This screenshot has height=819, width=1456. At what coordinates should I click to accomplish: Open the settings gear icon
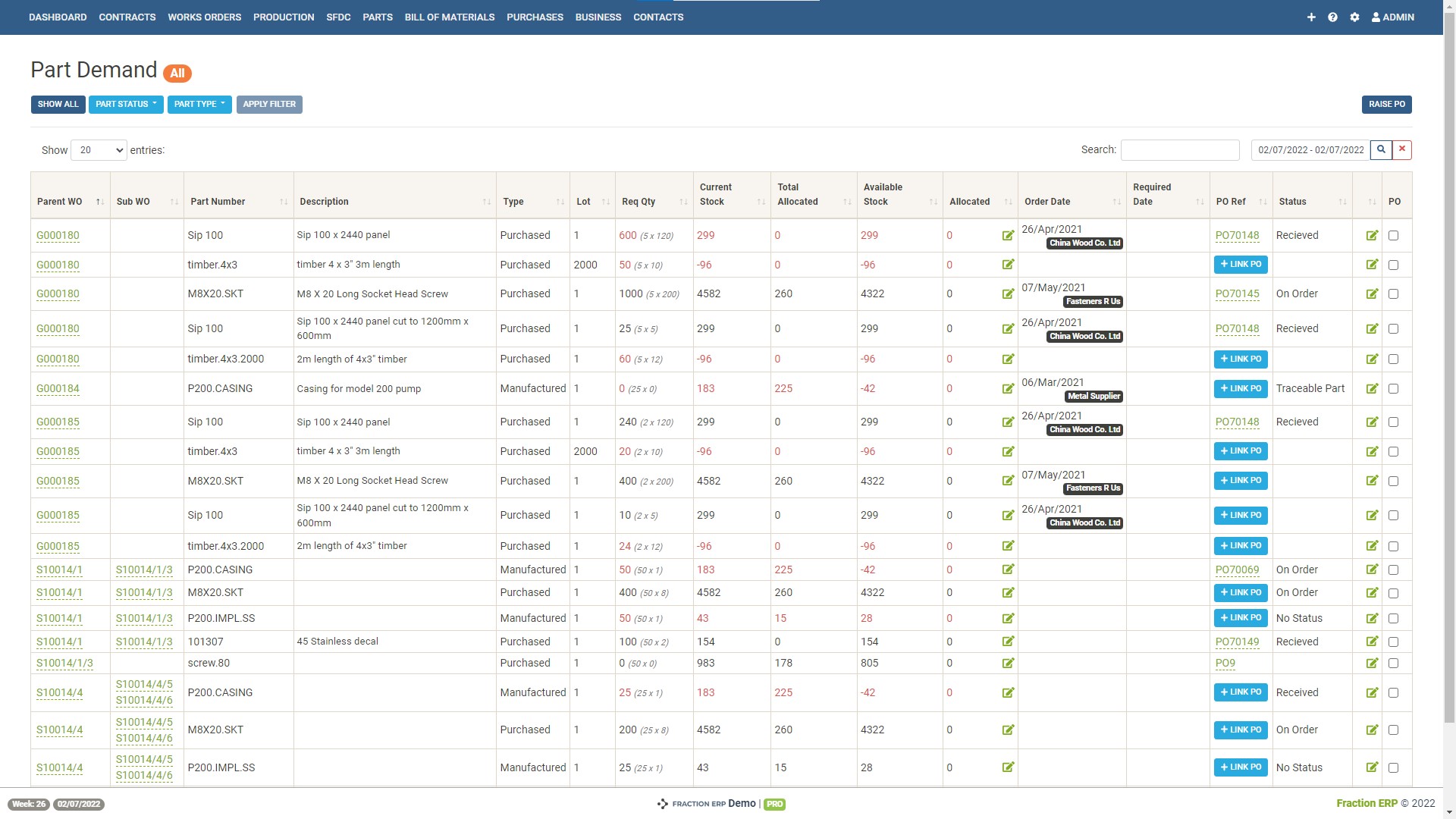pos(1355,17)
